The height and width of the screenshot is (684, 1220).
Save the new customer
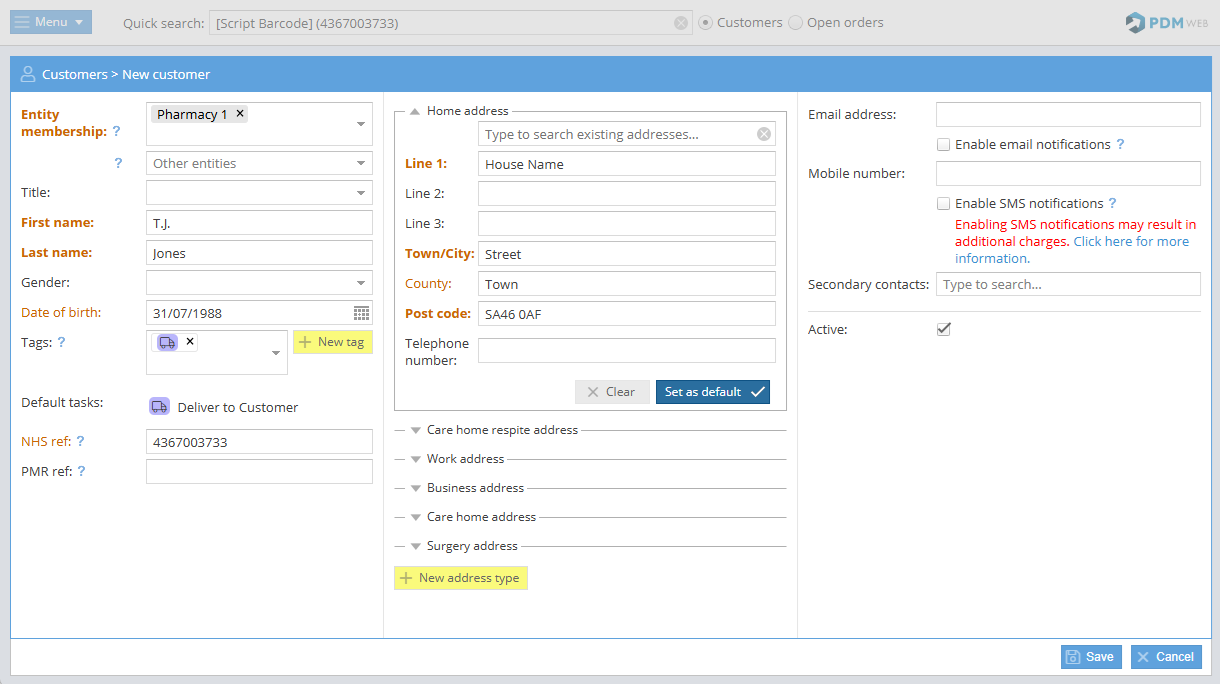tap(1091, 657)
